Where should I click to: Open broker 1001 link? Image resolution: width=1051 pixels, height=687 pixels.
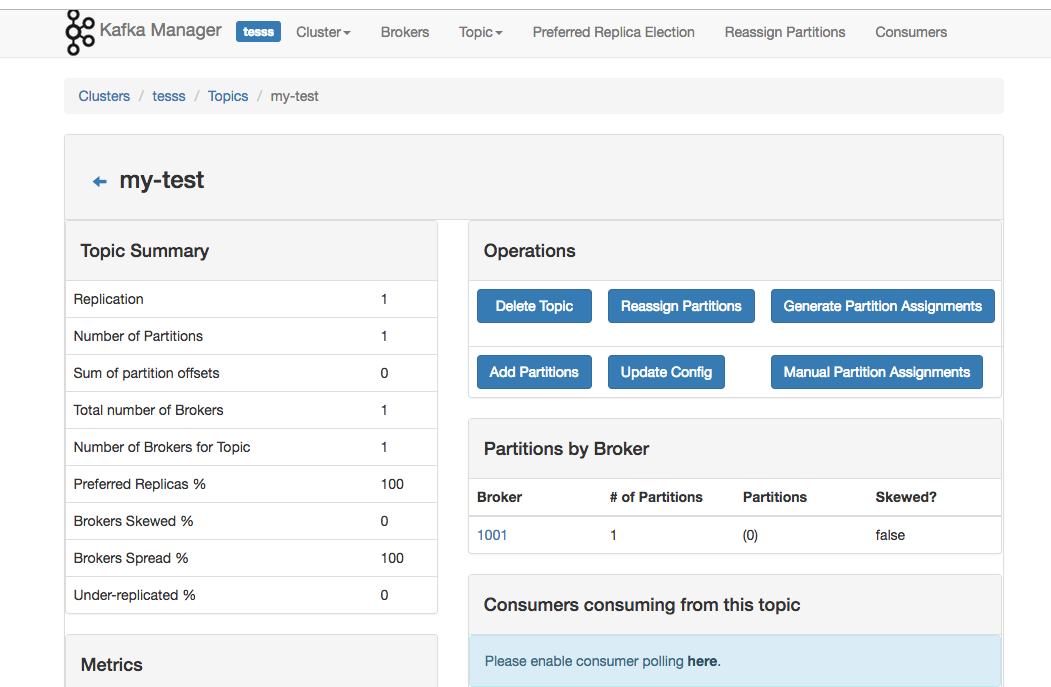coord(492,535)
